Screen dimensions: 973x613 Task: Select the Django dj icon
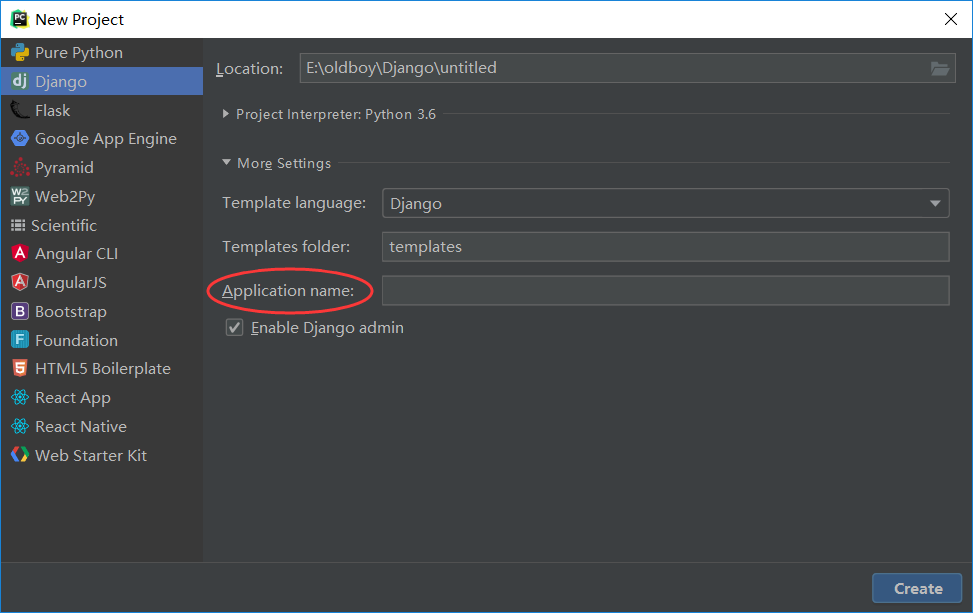[20, 81]
